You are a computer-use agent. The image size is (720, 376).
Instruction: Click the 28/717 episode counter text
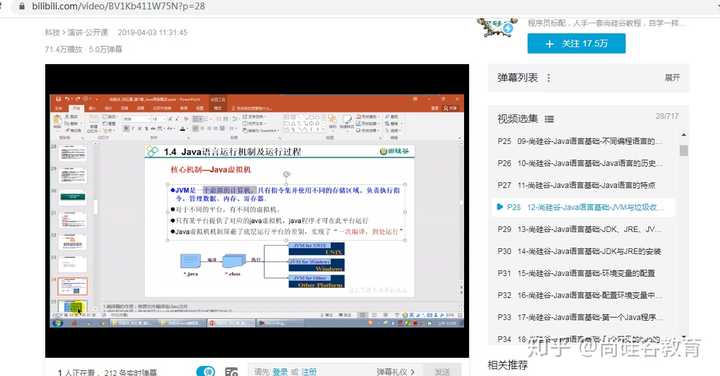(x=667, y=117)
